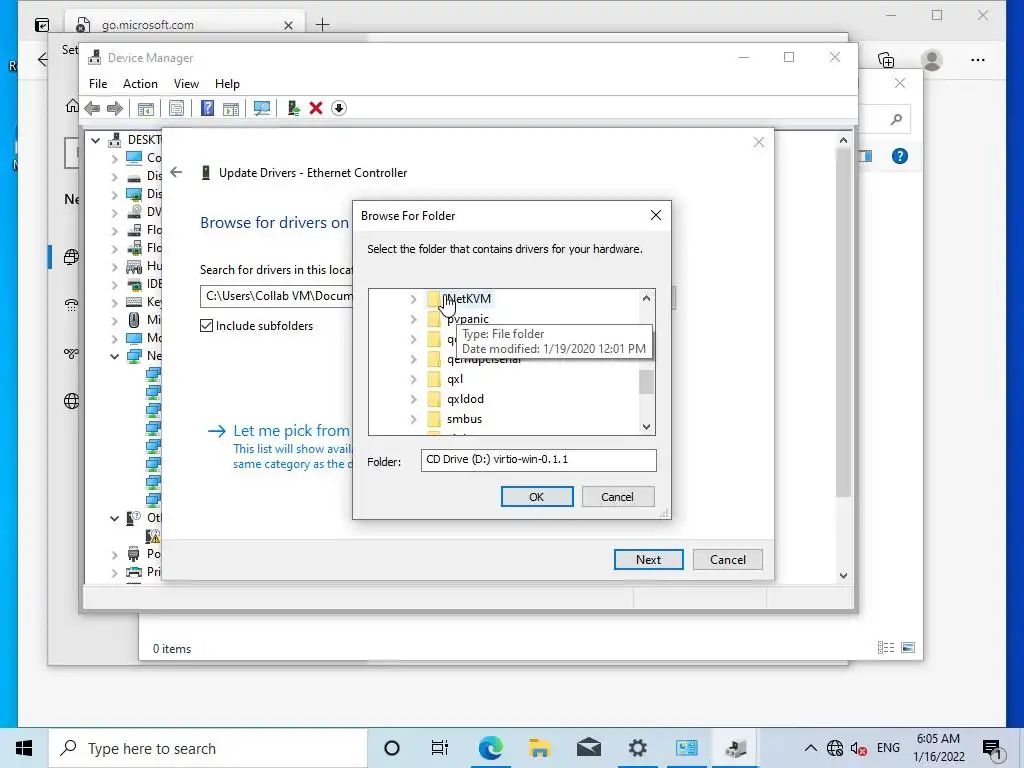The width and height of the screenshot is (1024, 768).
Task: Open the Action menu in Device Manager
Action: point(140,84)
